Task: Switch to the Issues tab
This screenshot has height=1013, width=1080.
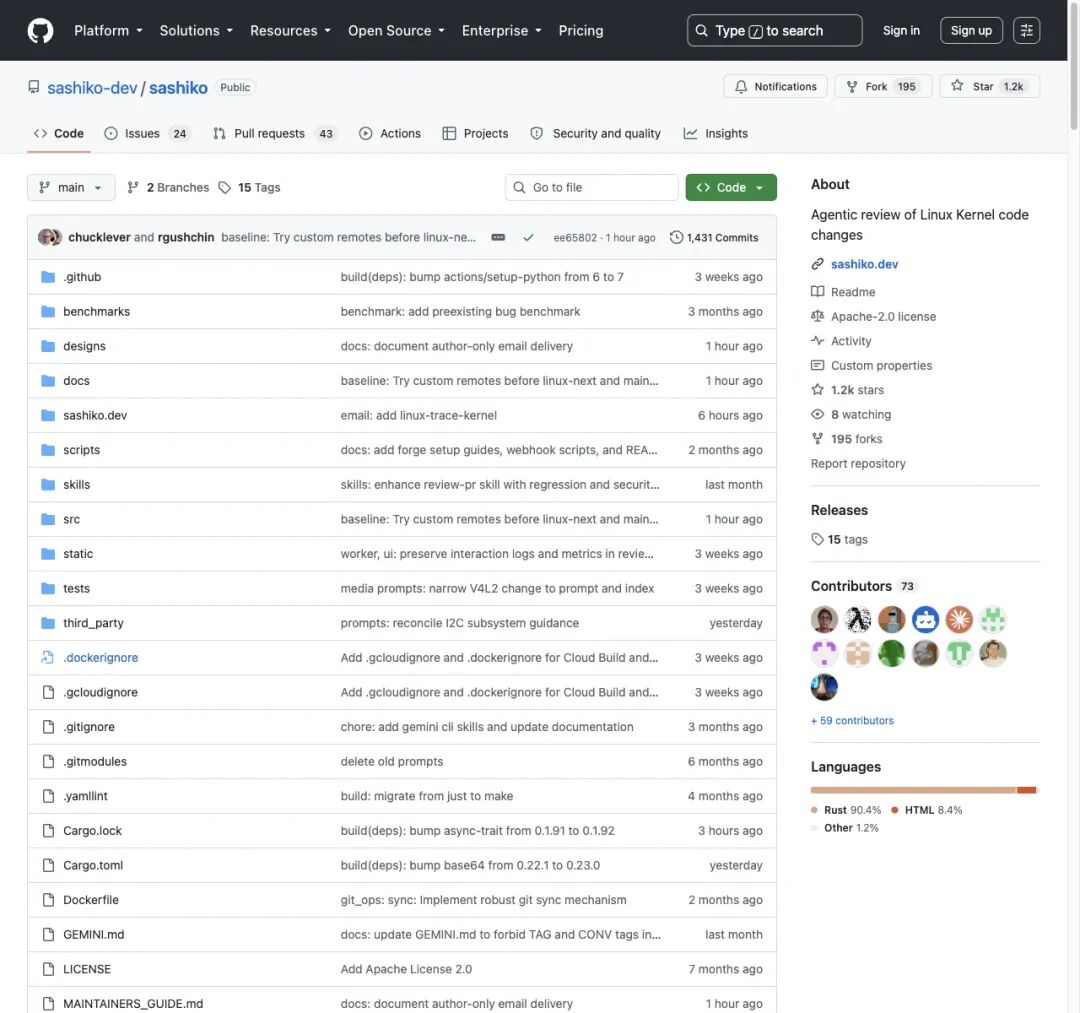Action: tap(147, 134)
